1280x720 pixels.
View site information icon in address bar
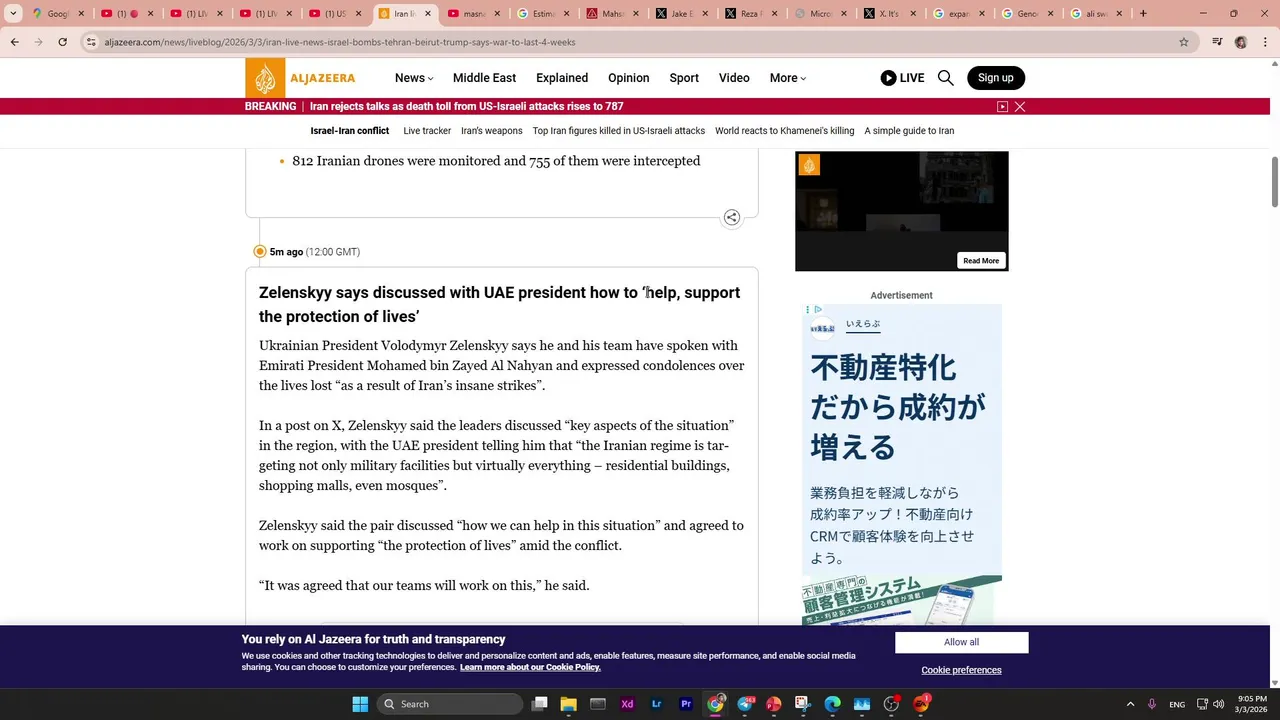click(91, 42)
